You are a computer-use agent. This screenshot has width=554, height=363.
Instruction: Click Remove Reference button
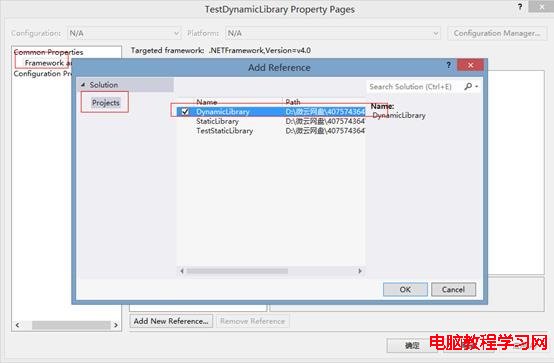pyautogui.click(x=252, y=321)
